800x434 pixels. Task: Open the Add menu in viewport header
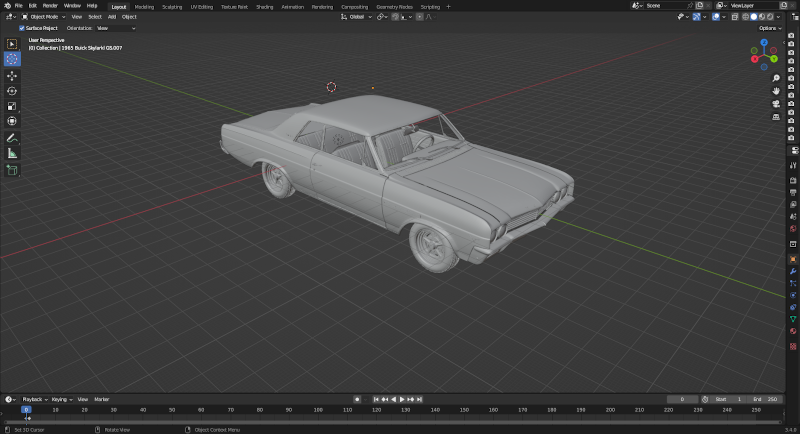pos(112,17)
